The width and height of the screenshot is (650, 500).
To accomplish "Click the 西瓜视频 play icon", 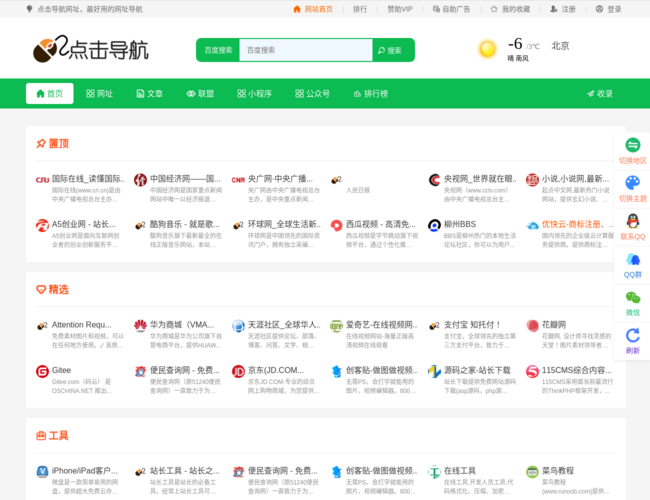I will click(x=336, y=225).
